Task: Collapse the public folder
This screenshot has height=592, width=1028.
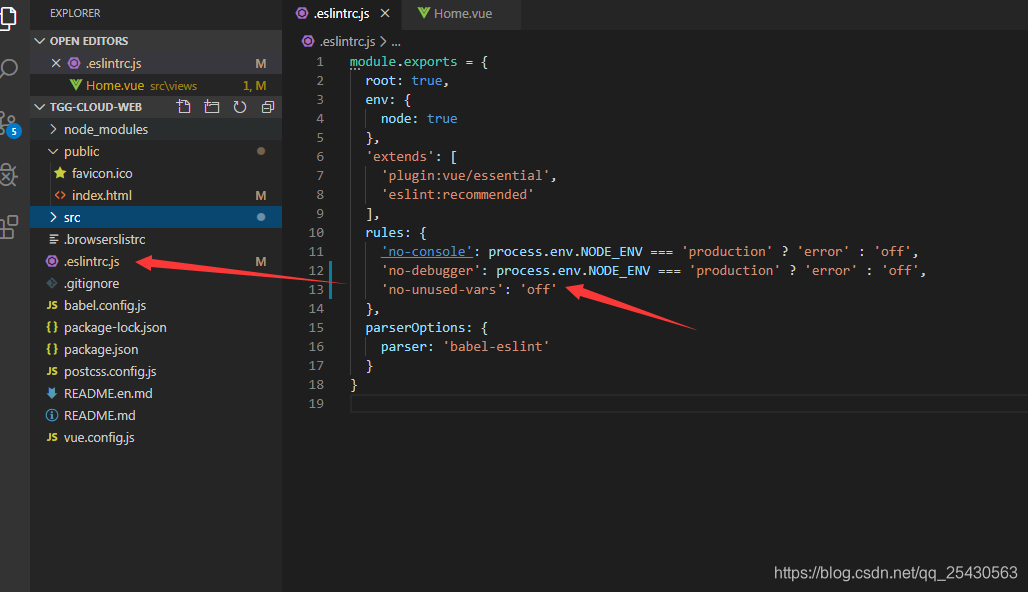Action: tap(156, 151)
